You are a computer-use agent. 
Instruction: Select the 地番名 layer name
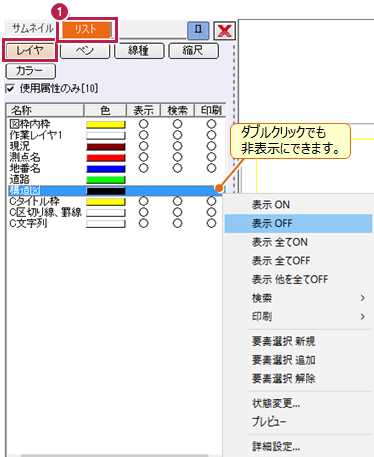point(25,168)
